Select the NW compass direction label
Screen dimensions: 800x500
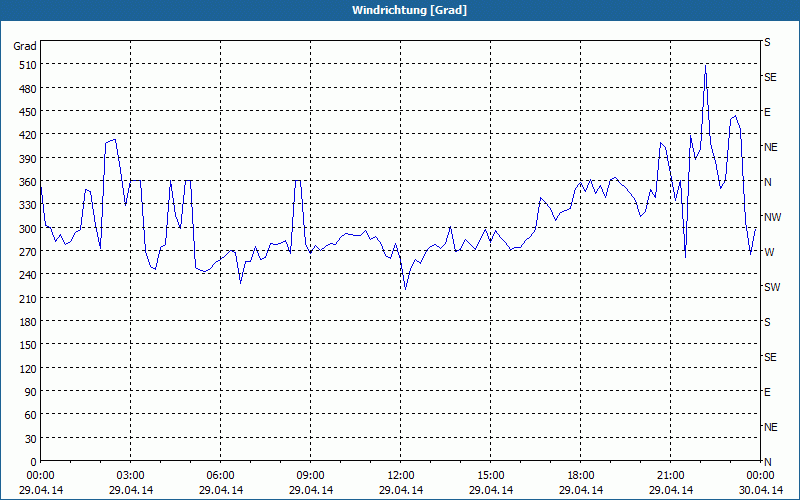pos(771,217)
